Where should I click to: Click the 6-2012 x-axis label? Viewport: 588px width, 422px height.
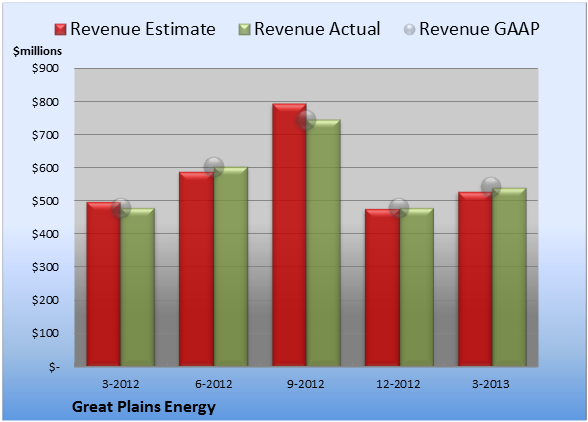coord(213,384)
